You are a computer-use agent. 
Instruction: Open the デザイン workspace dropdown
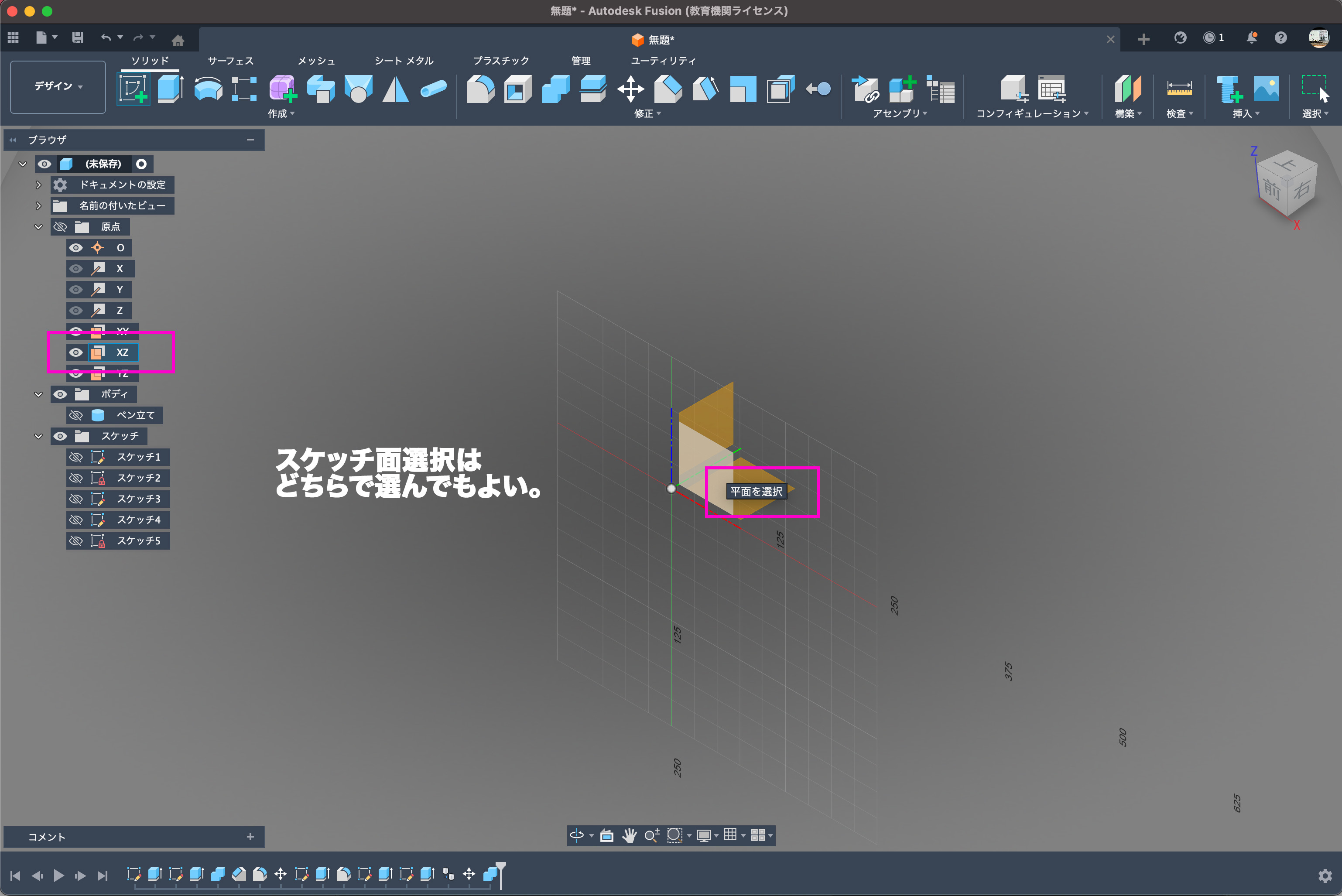click(58, 86)
